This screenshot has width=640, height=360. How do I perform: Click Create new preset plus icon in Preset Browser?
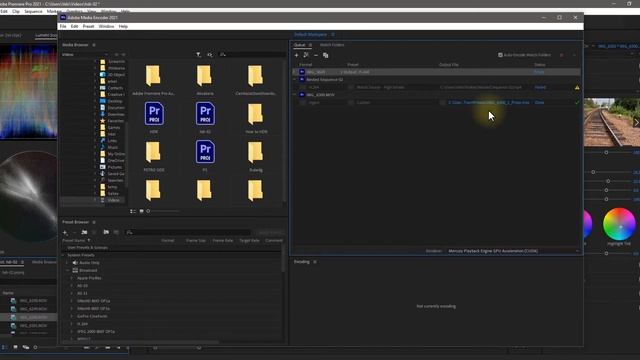pos(65,232)
